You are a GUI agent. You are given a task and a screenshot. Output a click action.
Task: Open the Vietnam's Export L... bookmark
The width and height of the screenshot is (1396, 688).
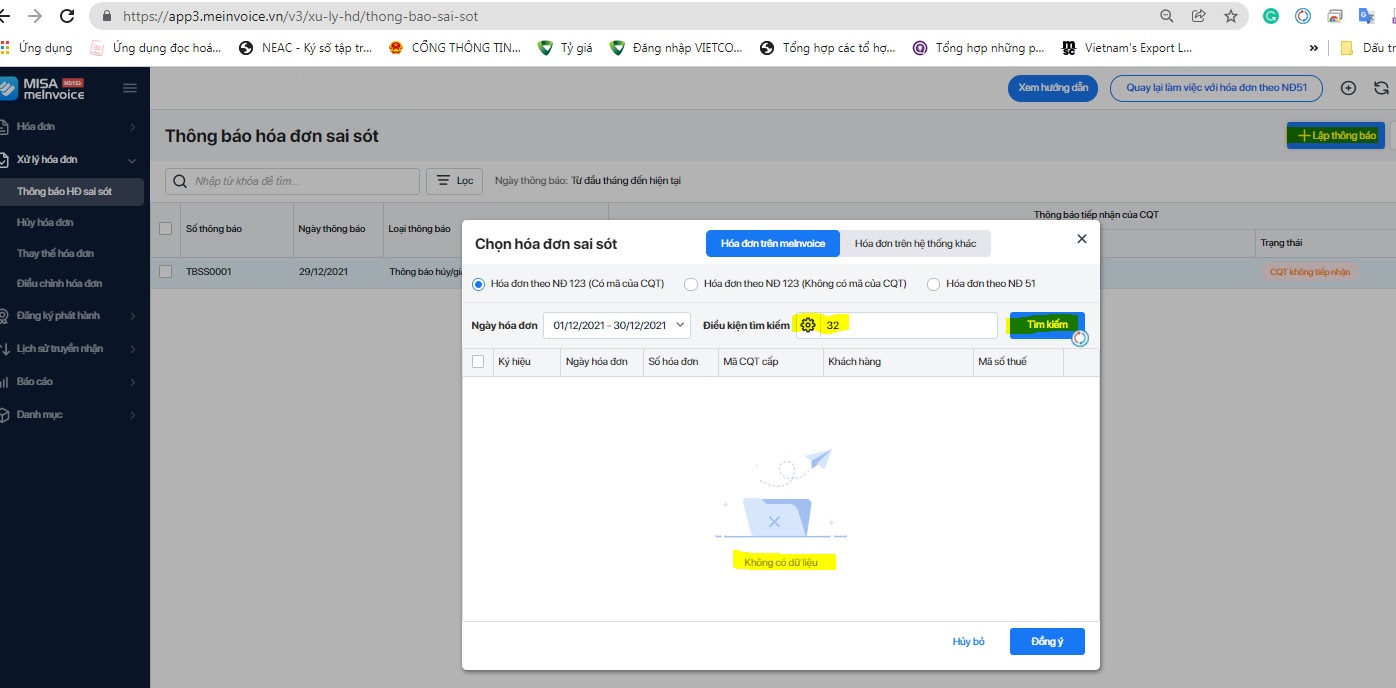pyautogui.click(x=1127, y=47)
